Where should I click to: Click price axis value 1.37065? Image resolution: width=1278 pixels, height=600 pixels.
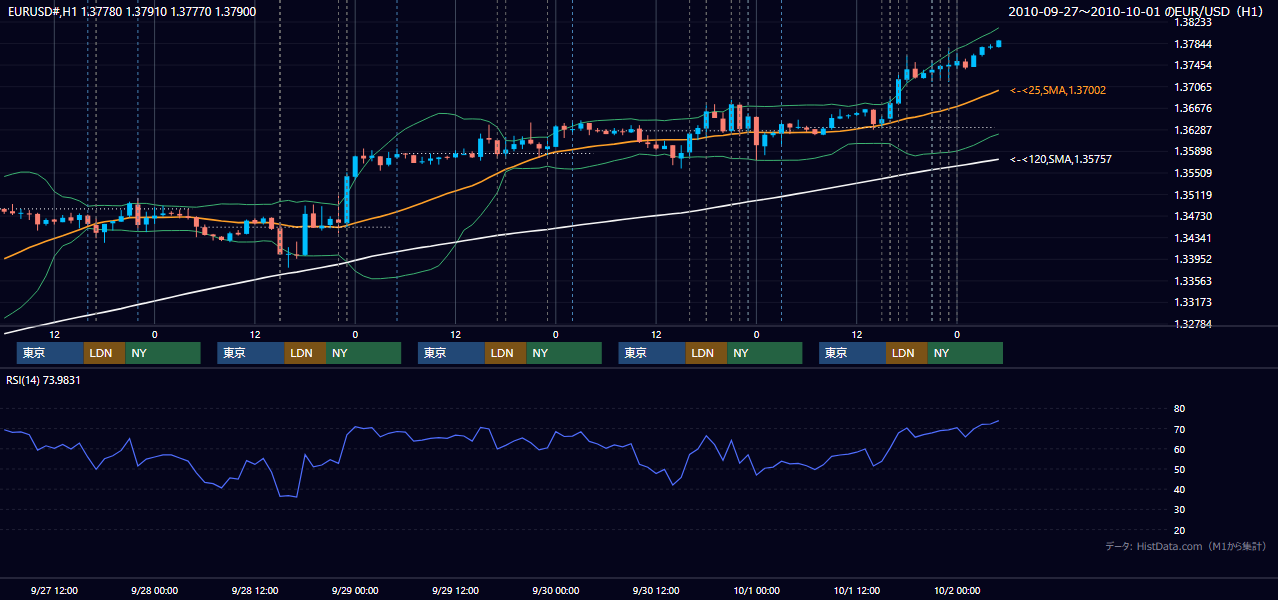pyautogui.click(x=1192, y=87)
